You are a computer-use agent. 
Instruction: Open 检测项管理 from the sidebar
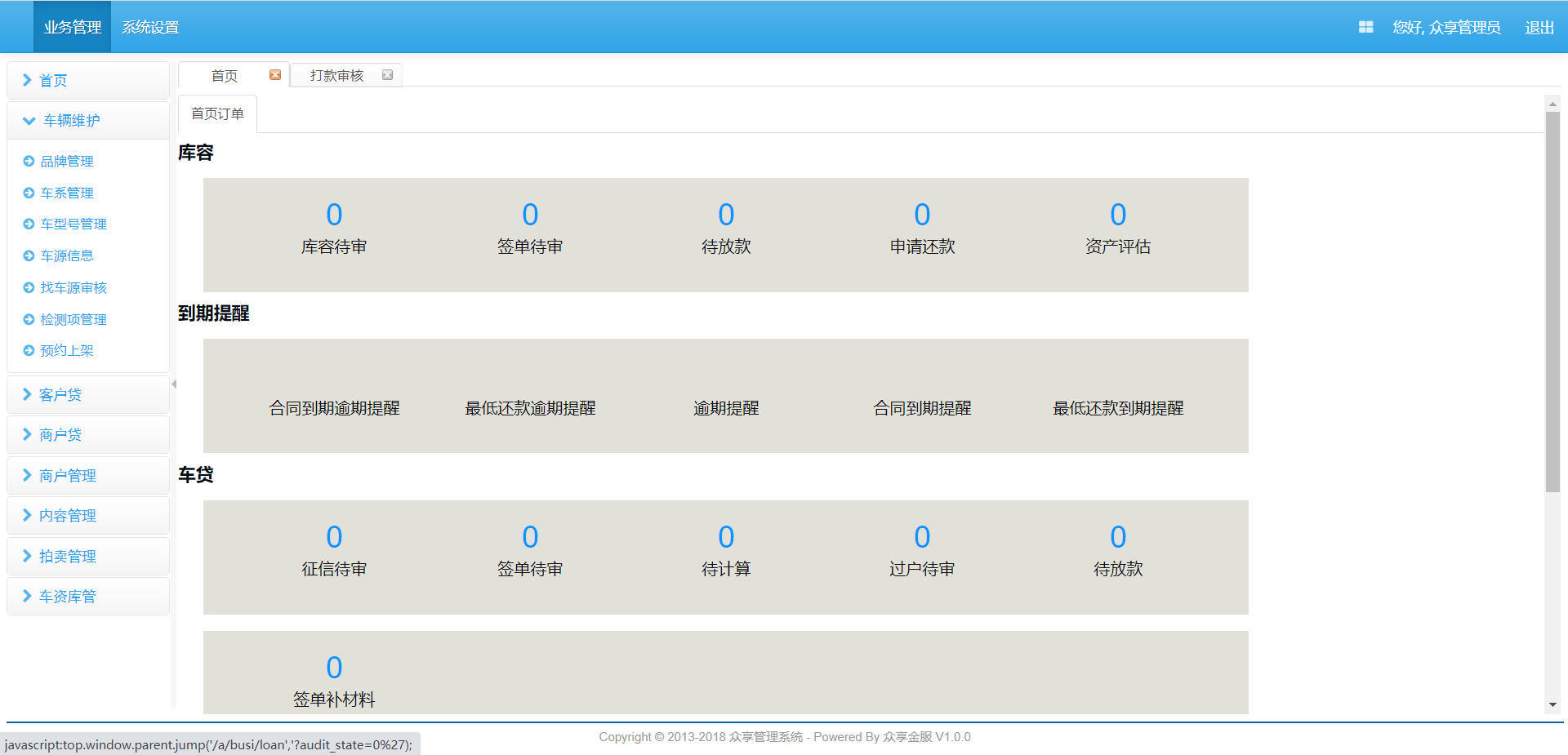point(73,320)
